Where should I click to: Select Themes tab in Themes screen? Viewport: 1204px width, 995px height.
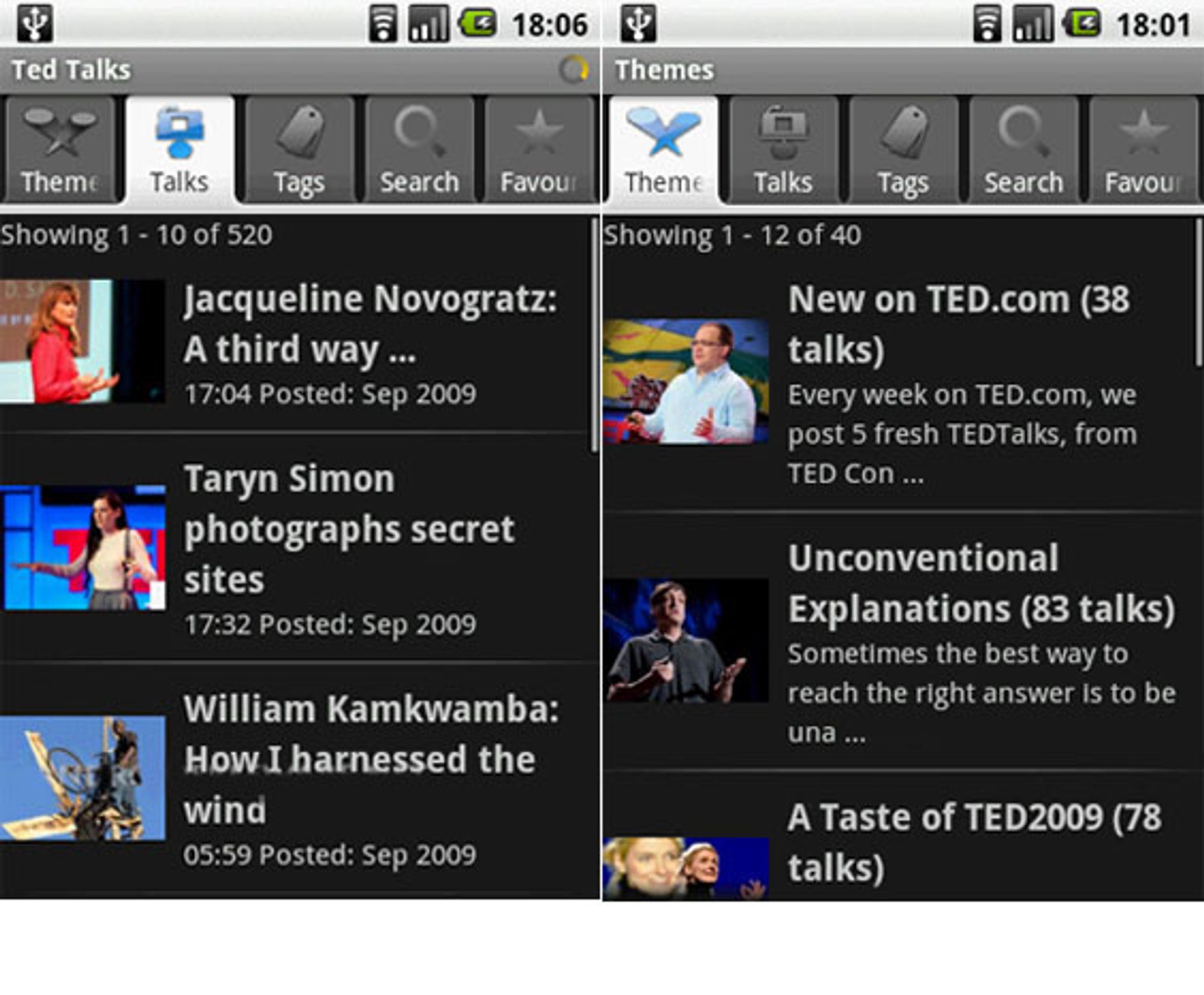(x=663, y=149)
